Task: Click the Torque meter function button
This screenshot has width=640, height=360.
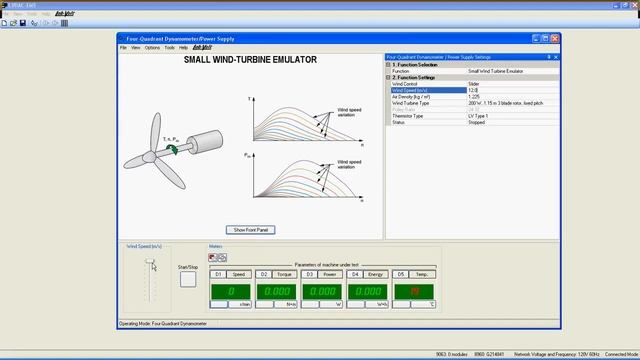Action: tap(285, 274)
